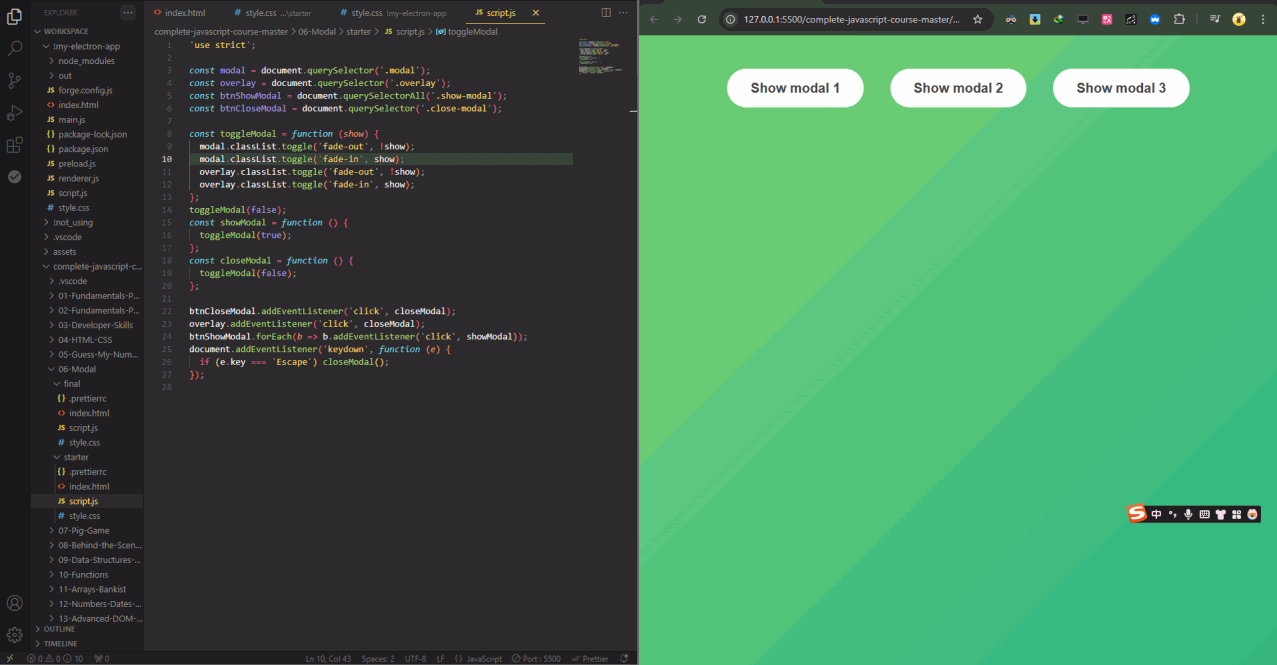This screenshot has height=665, width=1277.
Task: Open the Chrome extensions puzzle icon
Action: tap(1179, 19)
